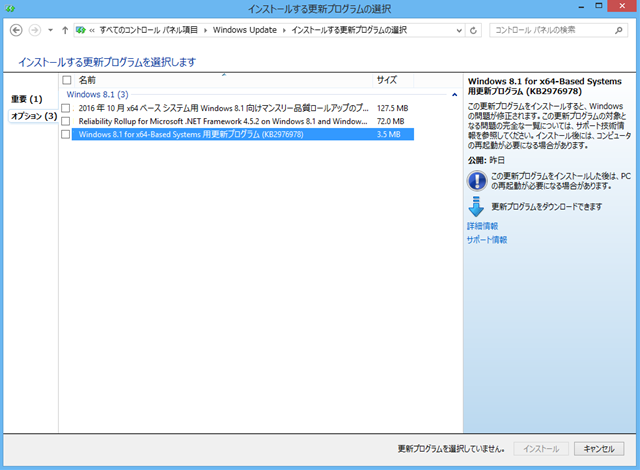
Task: Maximize the window
Action: coord(598,7)
